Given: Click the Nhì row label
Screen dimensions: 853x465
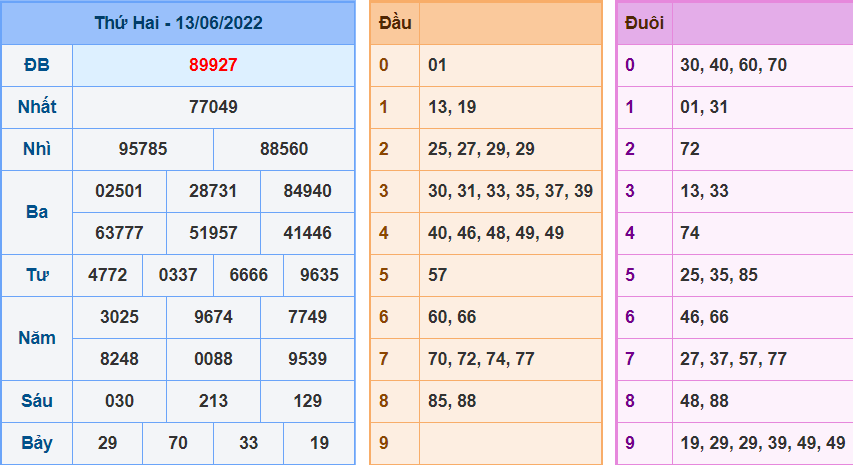Looking at the screenshot, I should point(37,149).
